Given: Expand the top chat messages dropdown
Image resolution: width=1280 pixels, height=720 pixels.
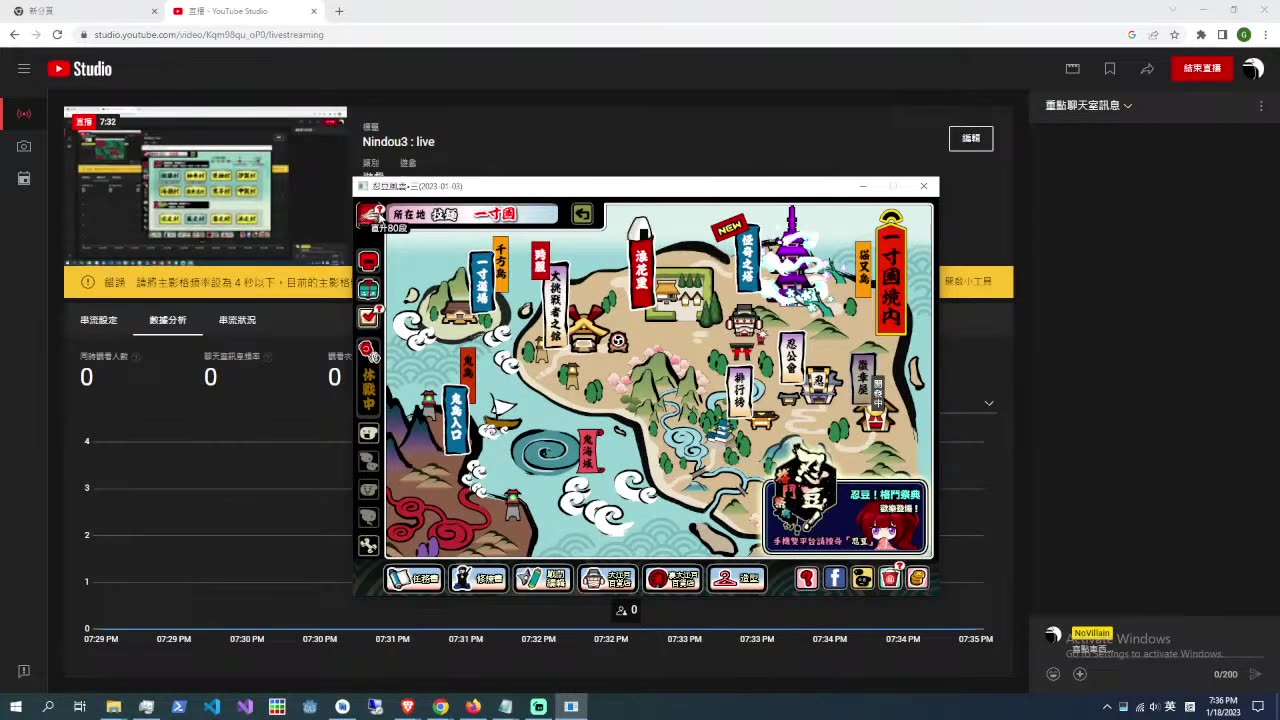Looking at the screenshot, I should 1089,105.
